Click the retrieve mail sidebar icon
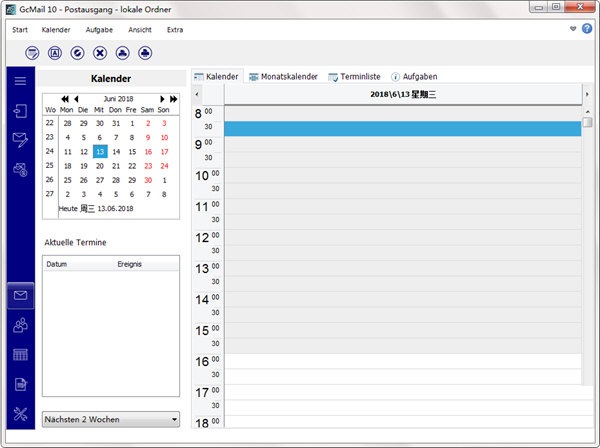The image size is (600, 448). (20, 111)
